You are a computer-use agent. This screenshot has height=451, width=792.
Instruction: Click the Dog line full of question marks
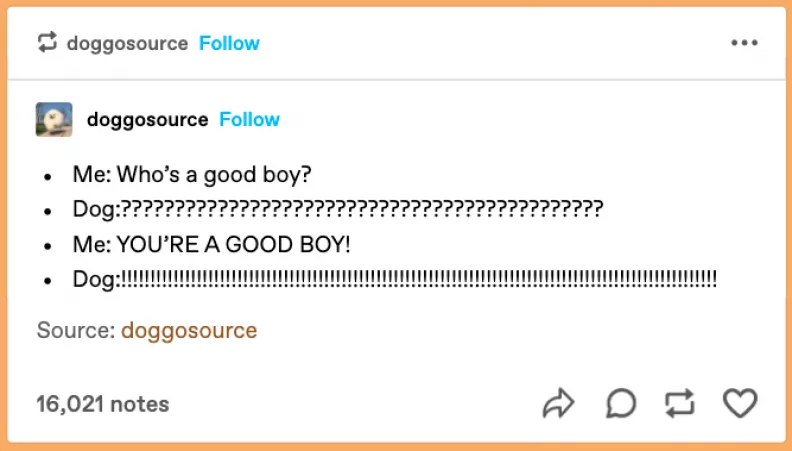point(338,209)
